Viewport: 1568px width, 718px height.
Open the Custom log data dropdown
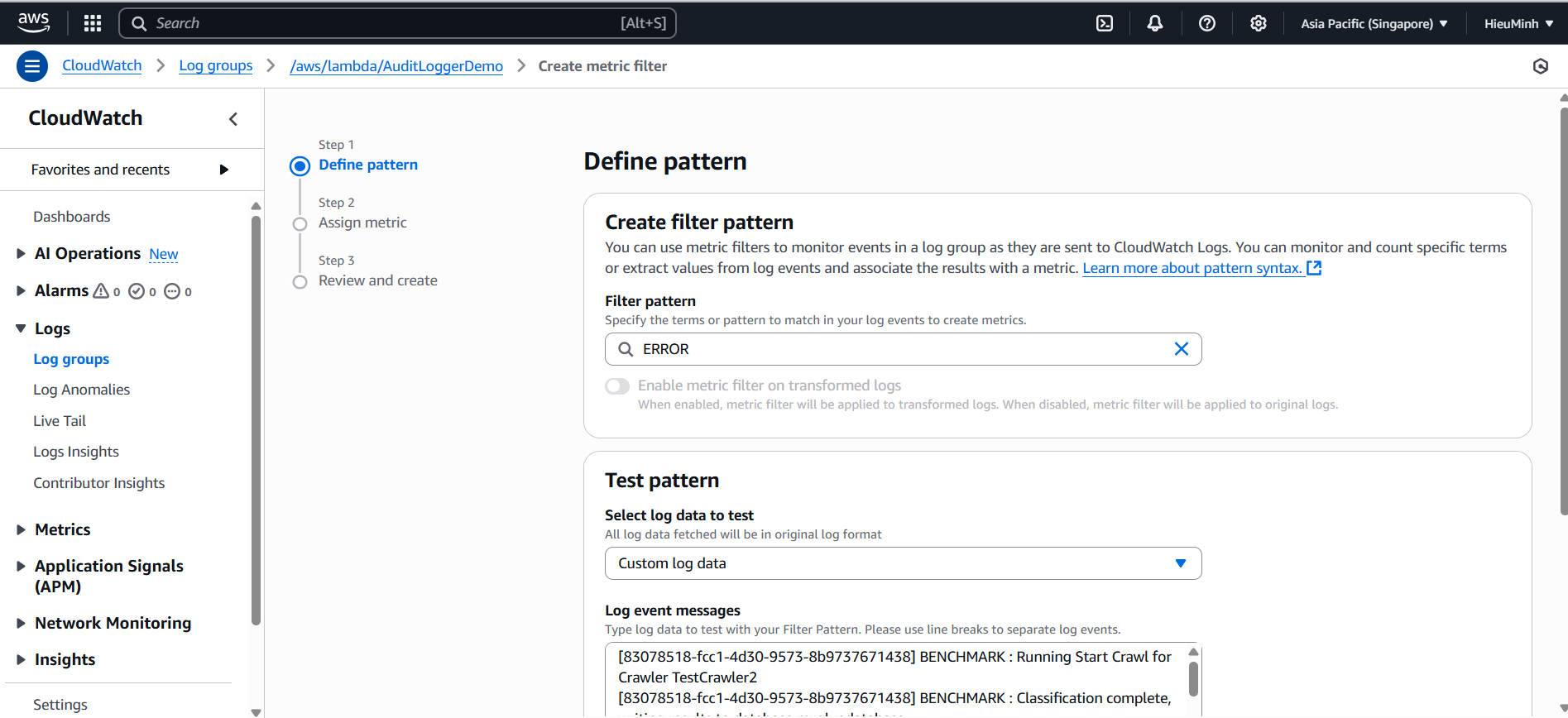coord(904,563)
